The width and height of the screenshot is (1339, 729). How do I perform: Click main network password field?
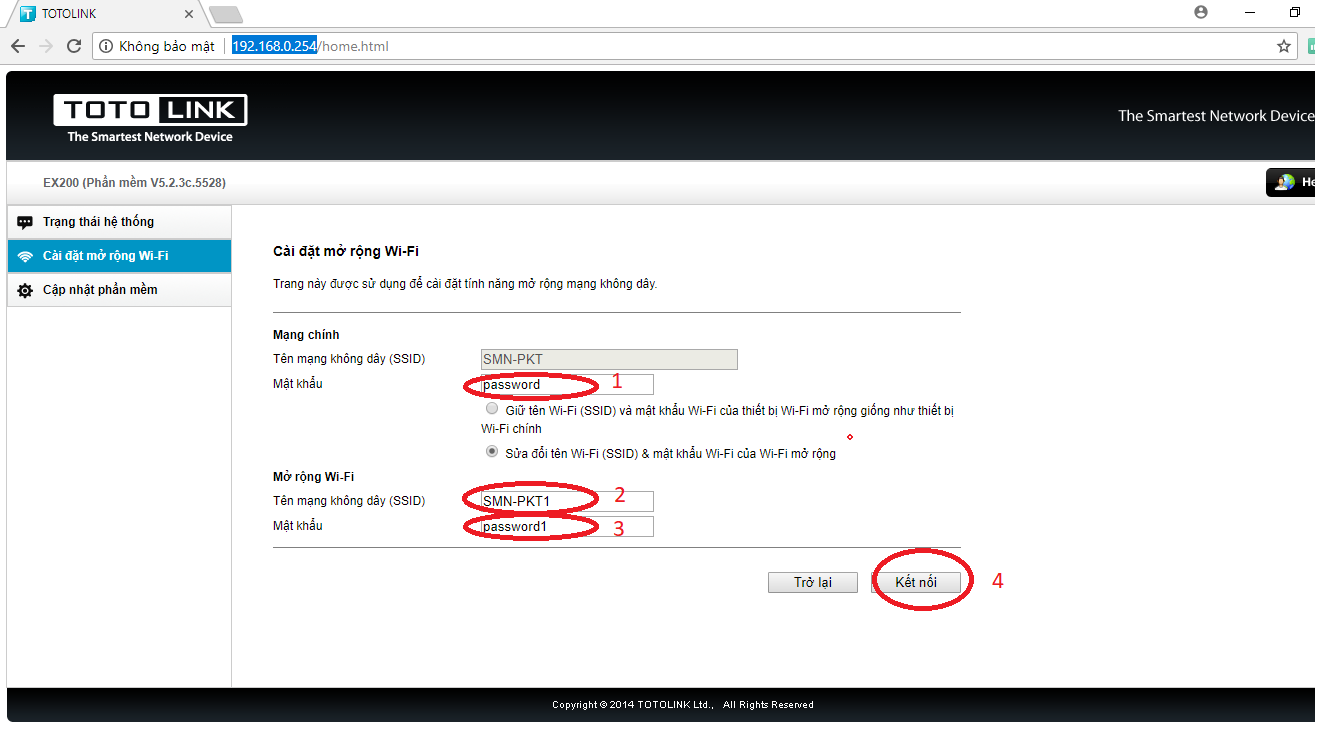point(566,384)
